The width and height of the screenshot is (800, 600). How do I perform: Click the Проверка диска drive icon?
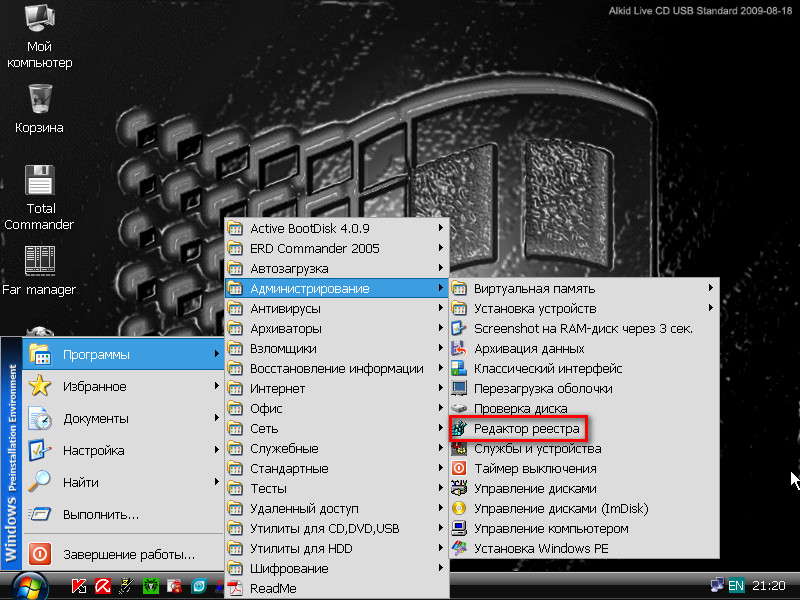click(459, 408)
